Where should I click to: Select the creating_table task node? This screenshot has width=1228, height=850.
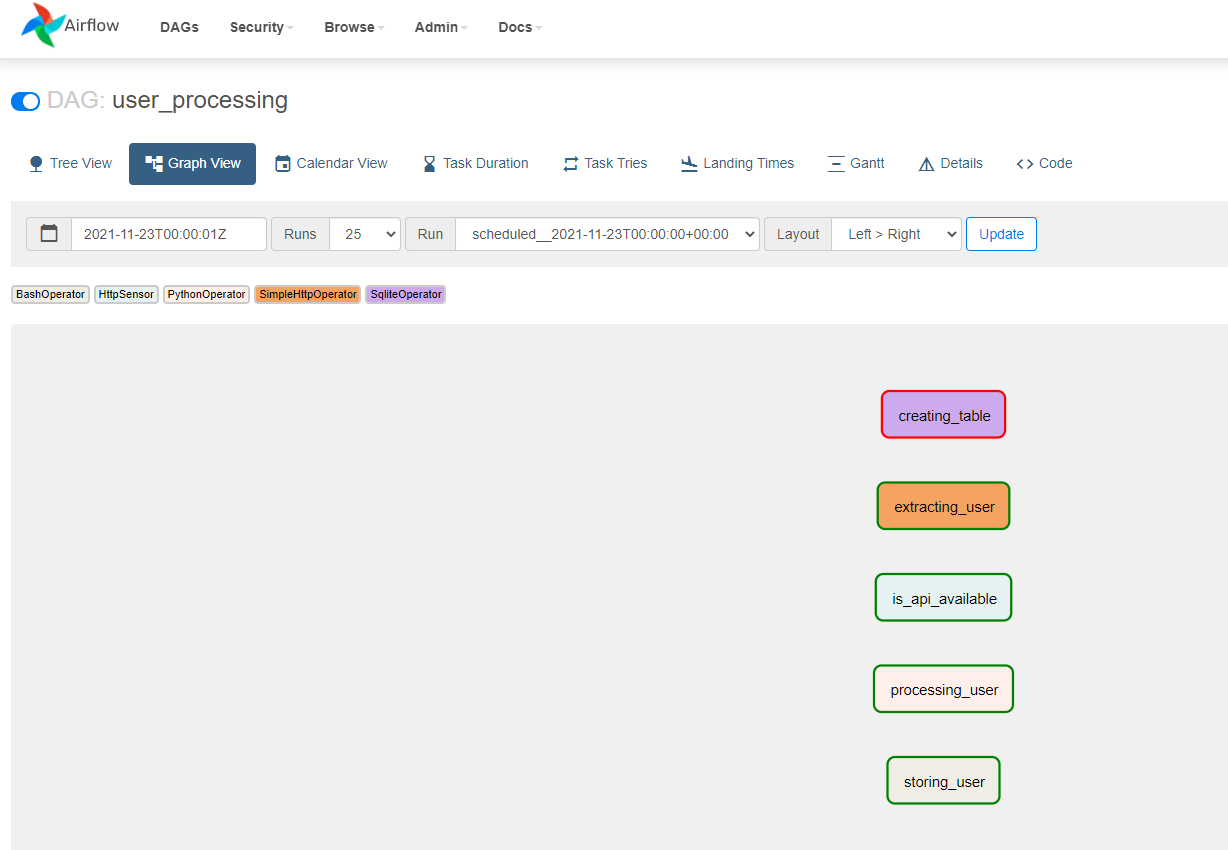(943, 414)
